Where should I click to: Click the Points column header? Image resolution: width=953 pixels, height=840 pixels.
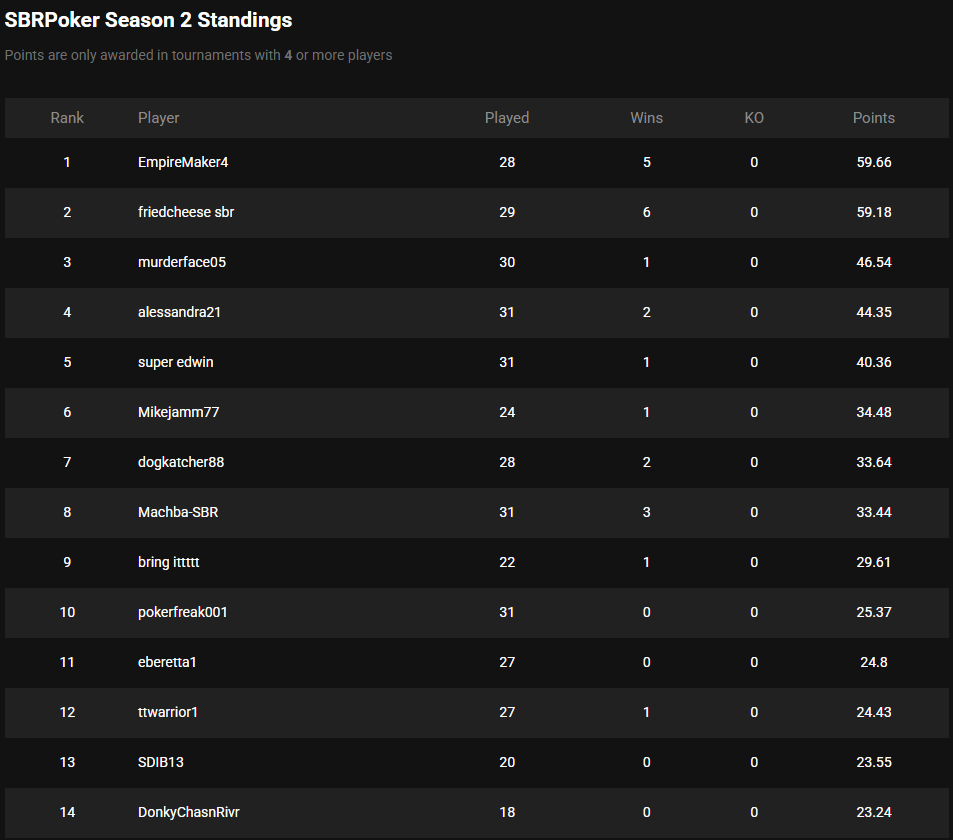[873, 118]
